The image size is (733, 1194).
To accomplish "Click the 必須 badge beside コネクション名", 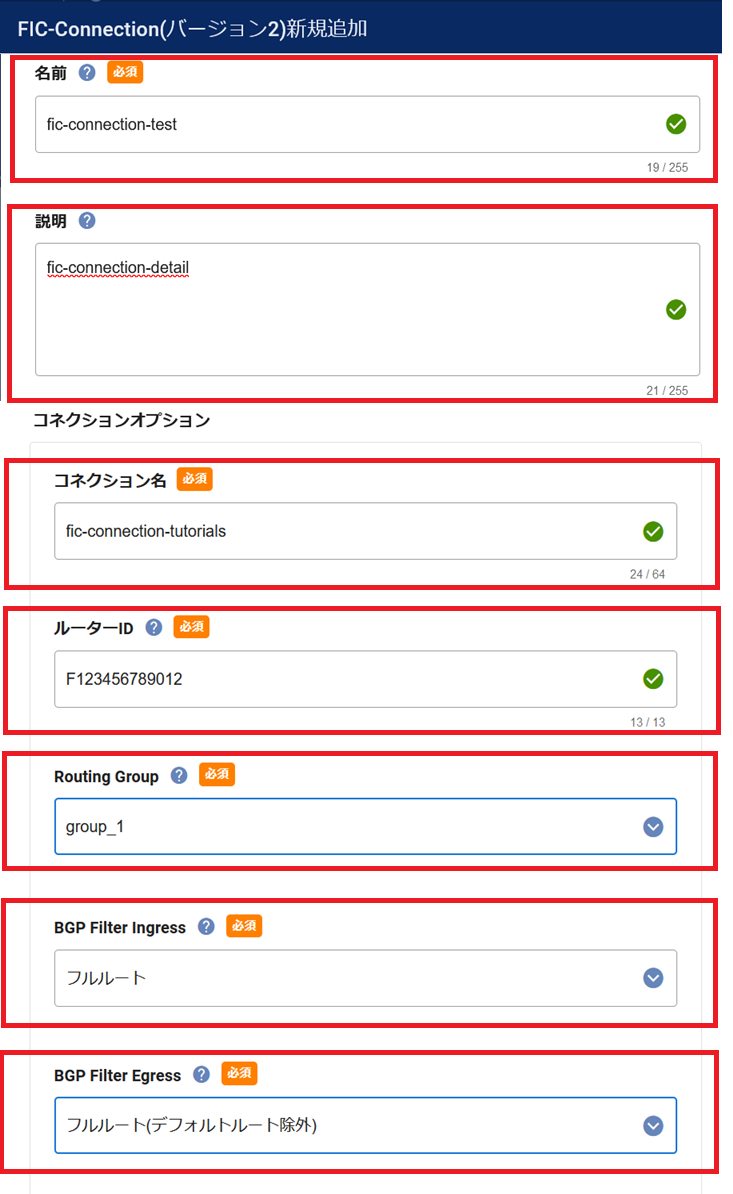I will point(195,479).
